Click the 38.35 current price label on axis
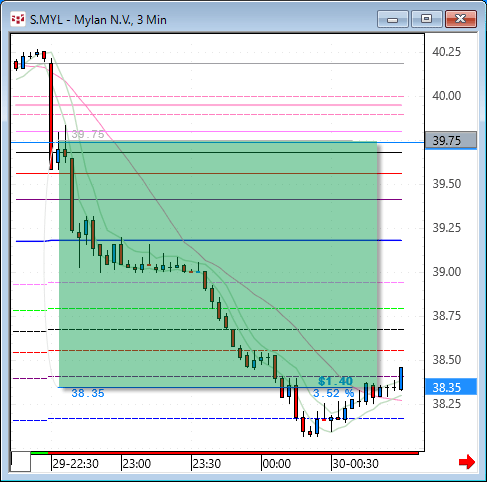The width and height of the screenshot is (487, 482). click(x=451, y=387)
